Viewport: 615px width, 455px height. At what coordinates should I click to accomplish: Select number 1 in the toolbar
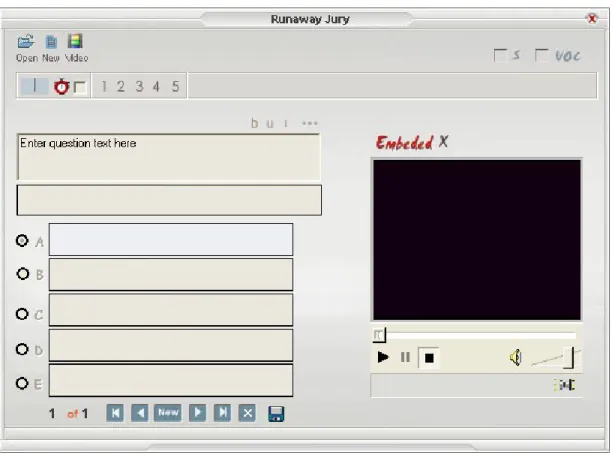tap(104, 86)
